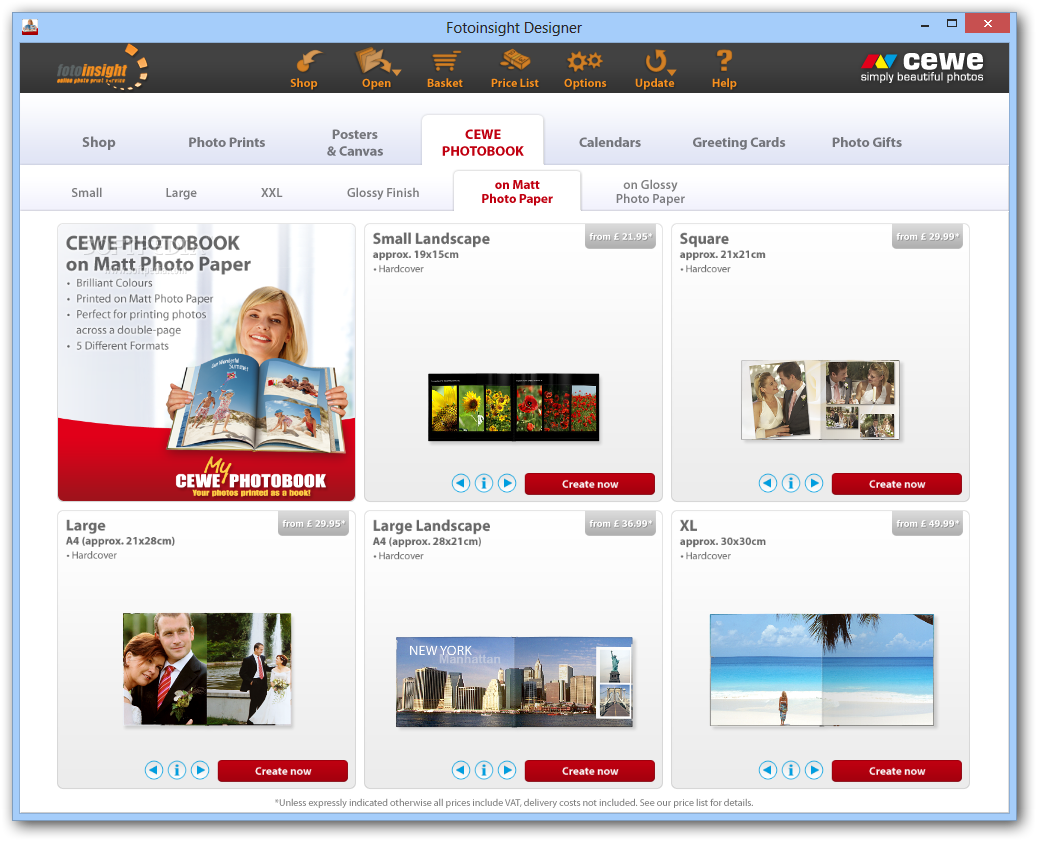This screenshot has height=841, width=1037.
Task: Show previous Small Landscape image
Action: (461, 483)
